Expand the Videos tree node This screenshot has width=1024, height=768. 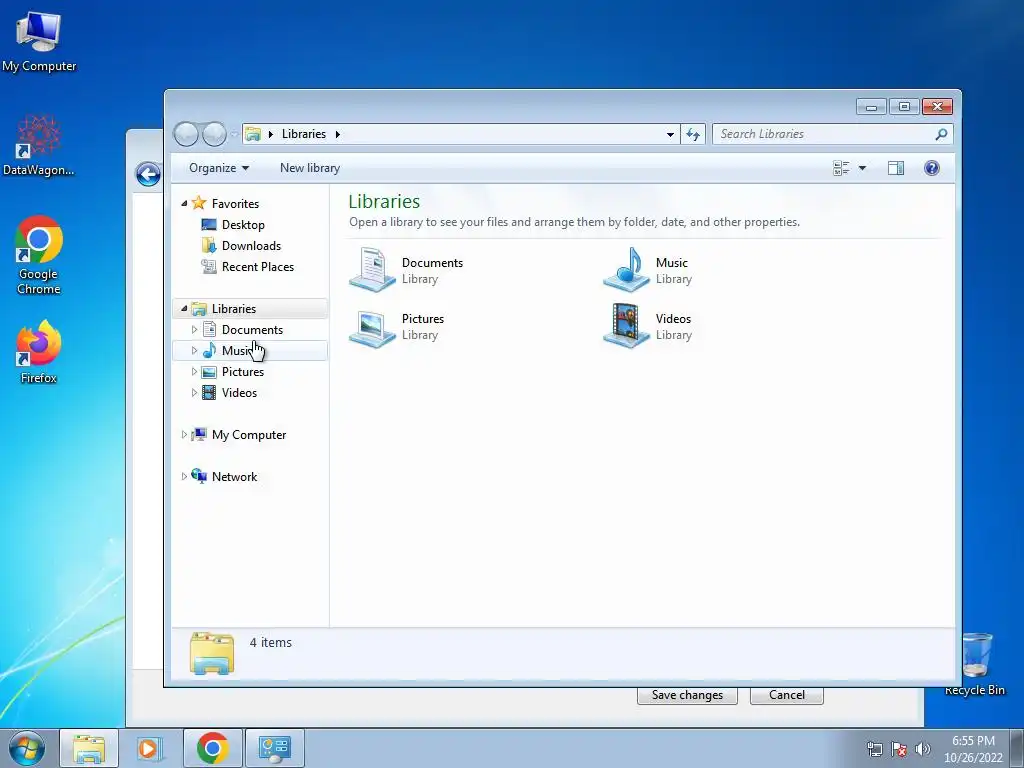point(194,392)
